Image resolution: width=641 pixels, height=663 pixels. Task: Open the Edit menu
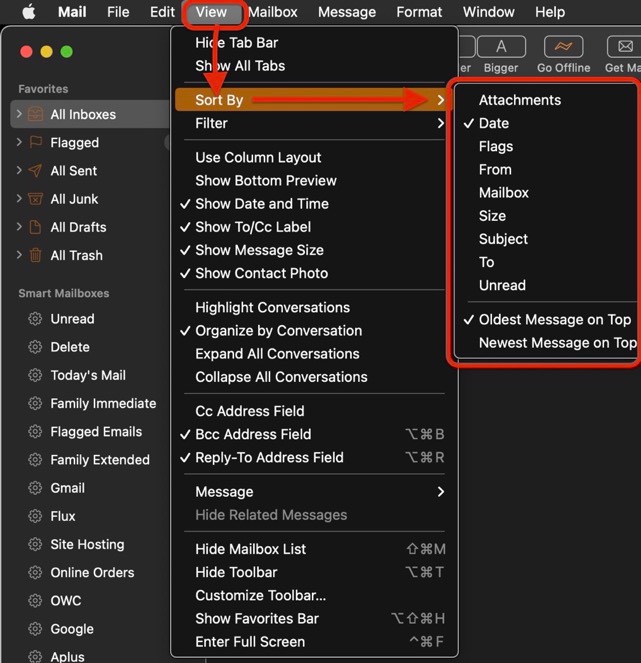[162, 12]
